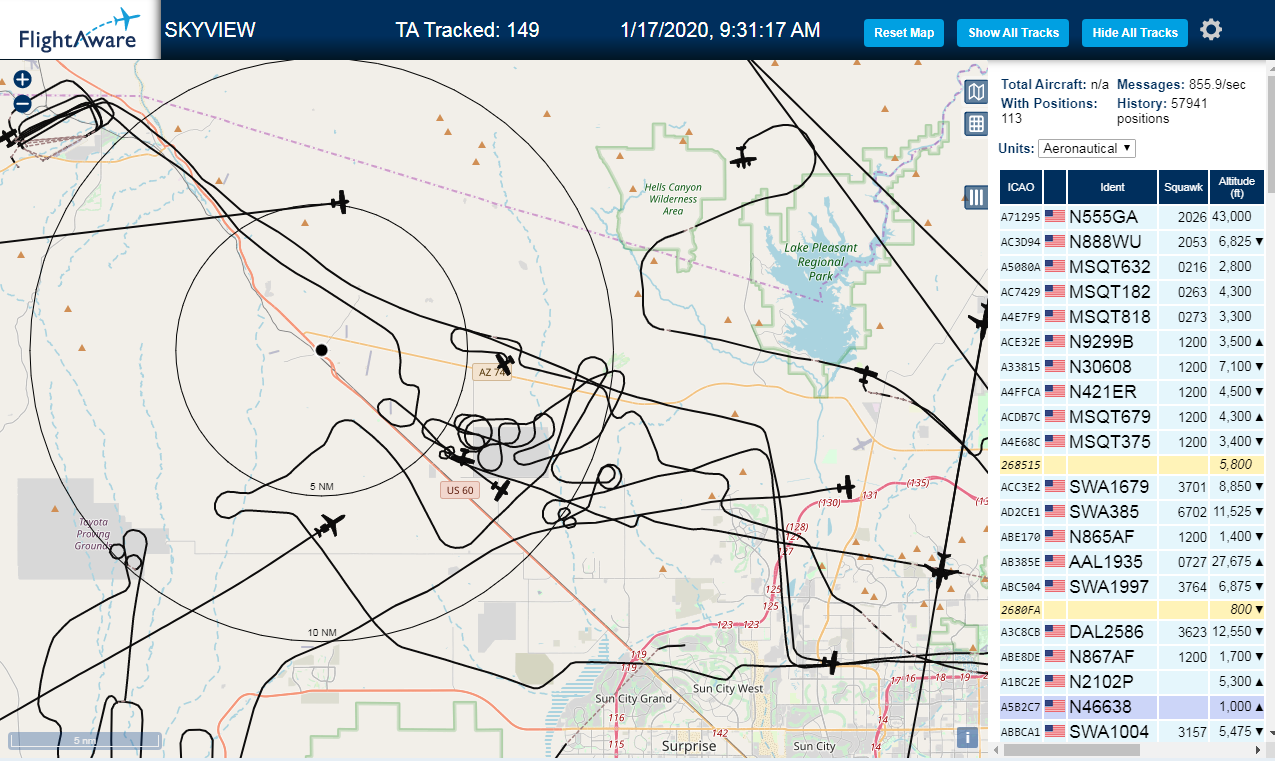Select the N421ER aircraft row
The width and height of the screenshot is (1275, 761).
point(1132,391)
